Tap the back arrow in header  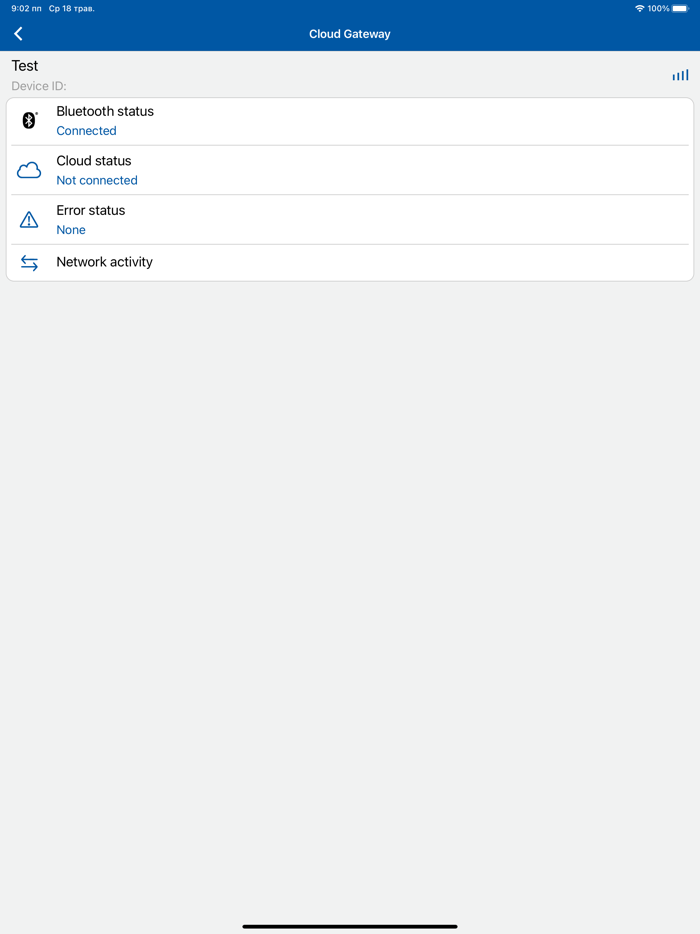coord(18,34)
